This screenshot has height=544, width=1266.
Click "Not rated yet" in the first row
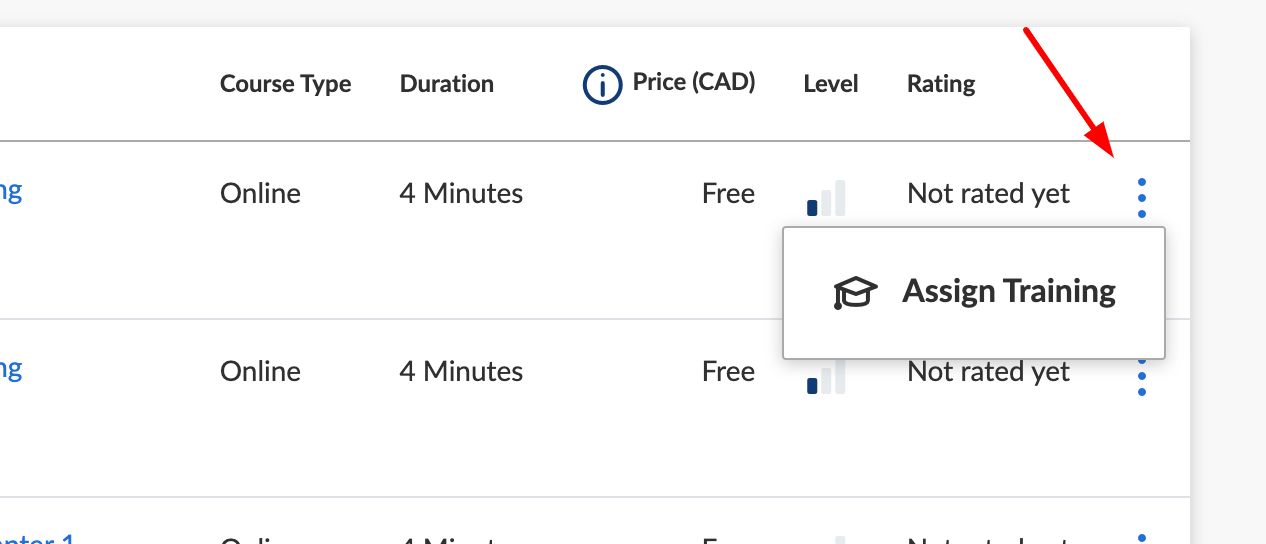[x=988, y=193]
